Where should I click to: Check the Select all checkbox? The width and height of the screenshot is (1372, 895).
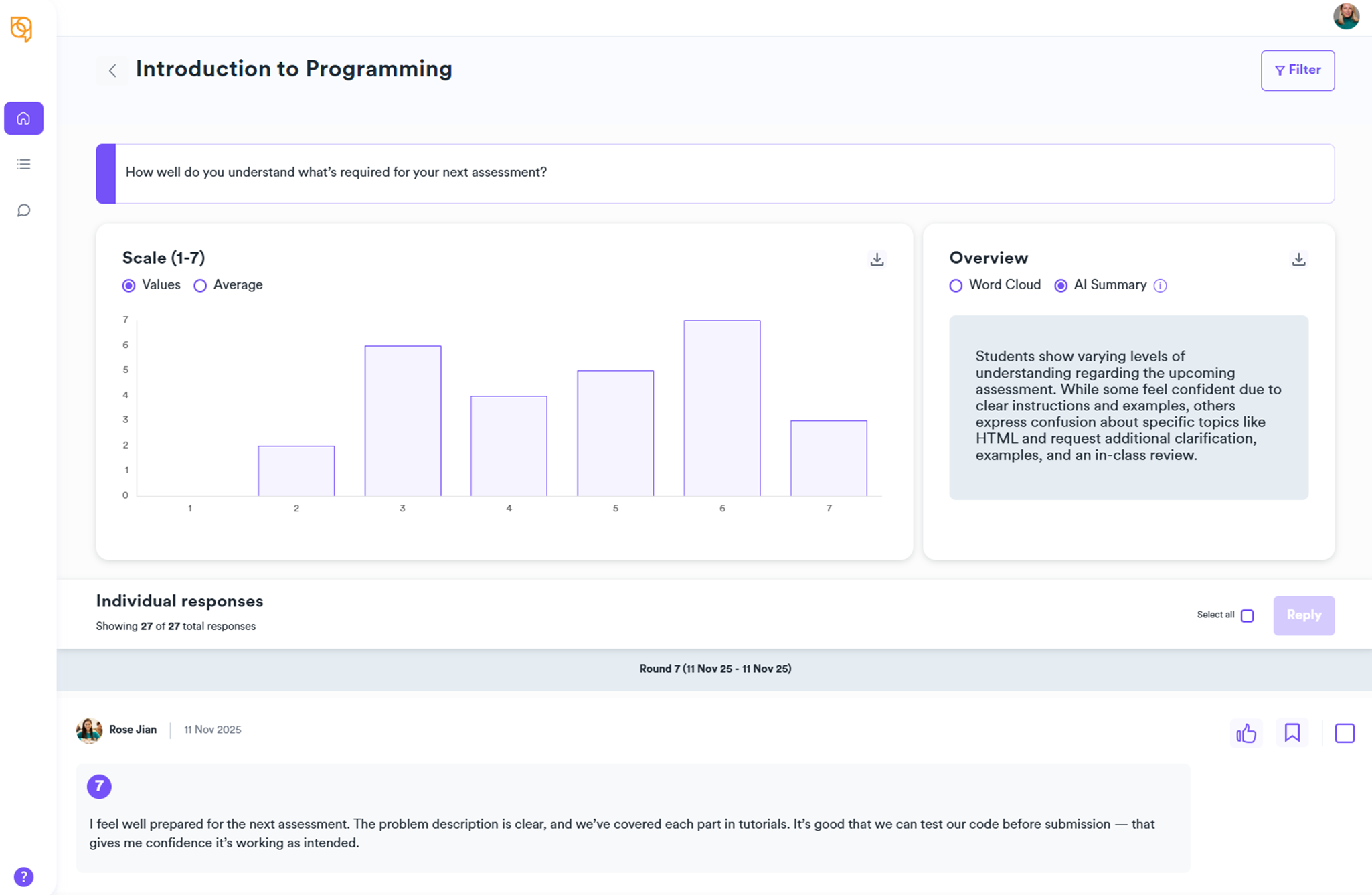coord(1247,615)
